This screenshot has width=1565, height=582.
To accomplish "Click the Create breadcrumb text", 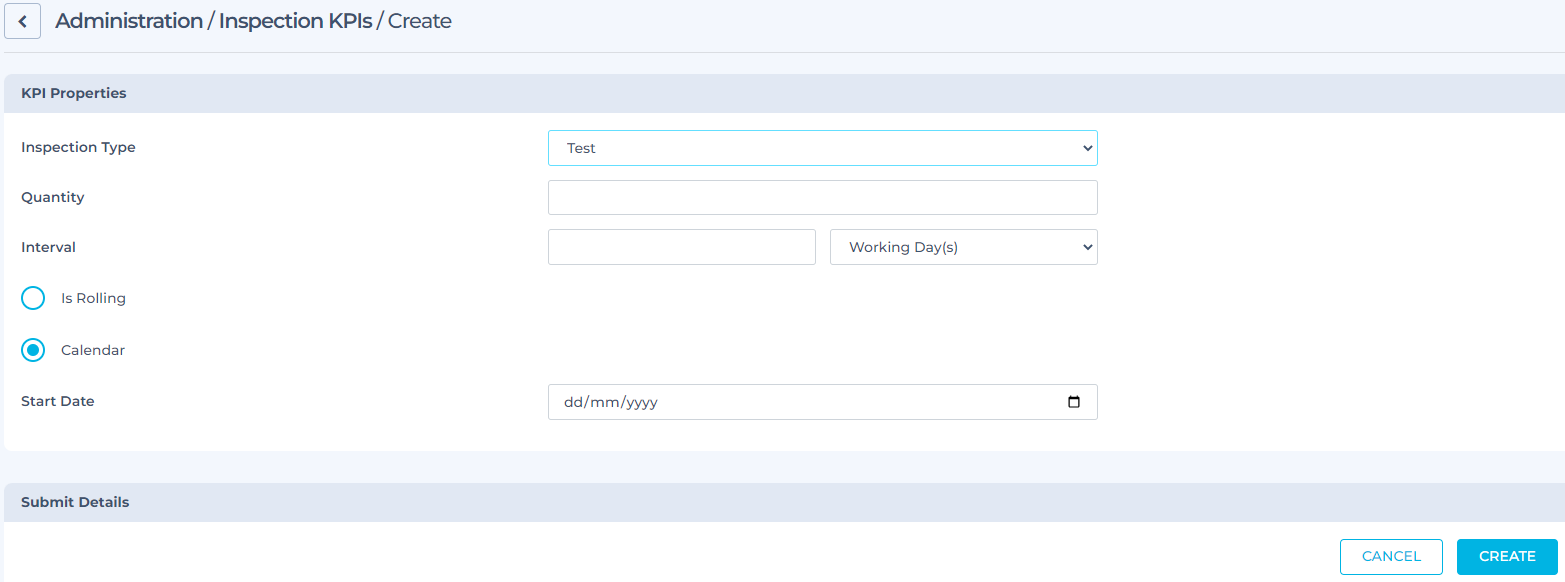I will (420, 21).
